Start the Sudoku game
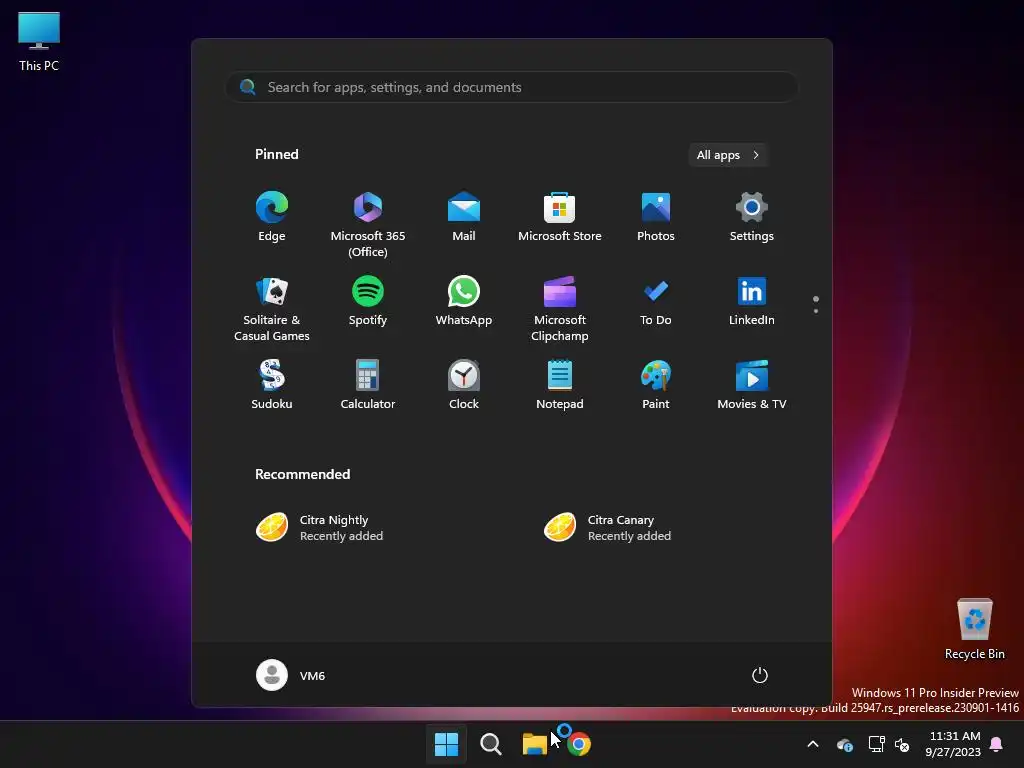This screenshot has width=1024, height=768. (x=272, y=385)
